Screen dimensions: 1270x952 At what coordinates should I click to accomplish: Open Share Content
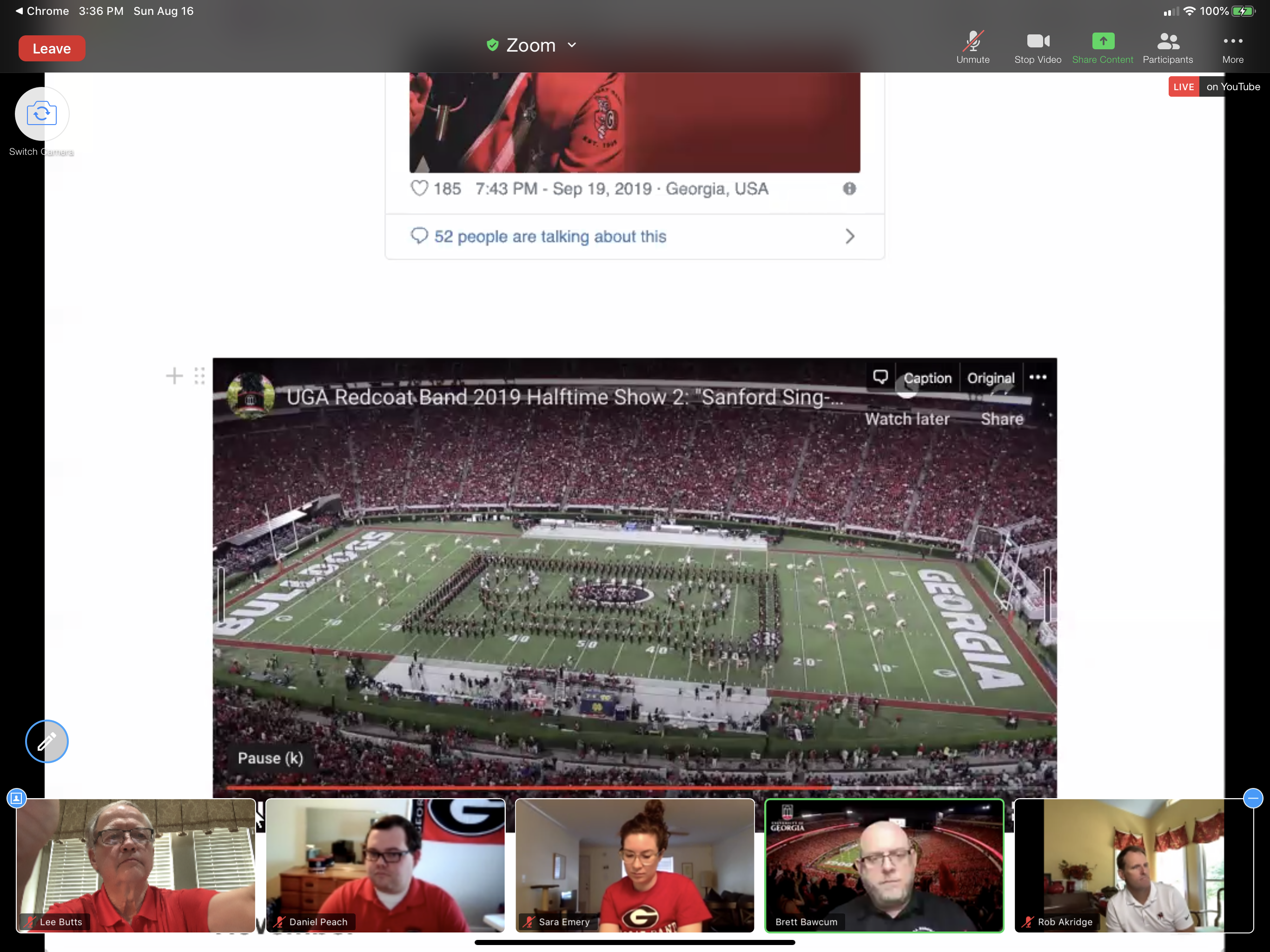[1102, 47]
